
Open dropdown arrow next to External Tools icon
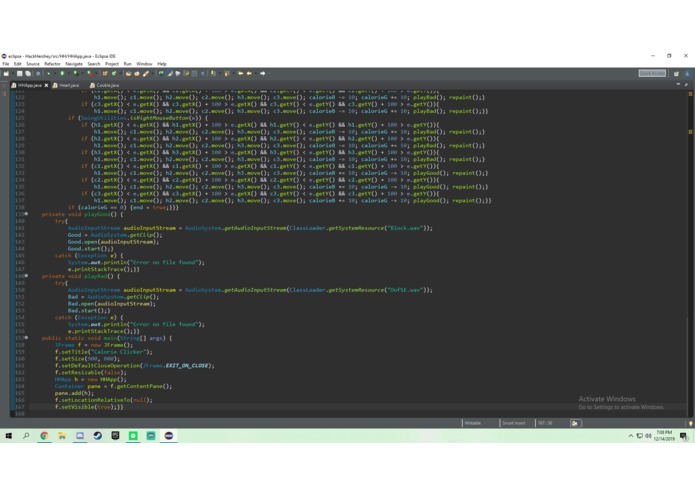click(x=96, y=74)
